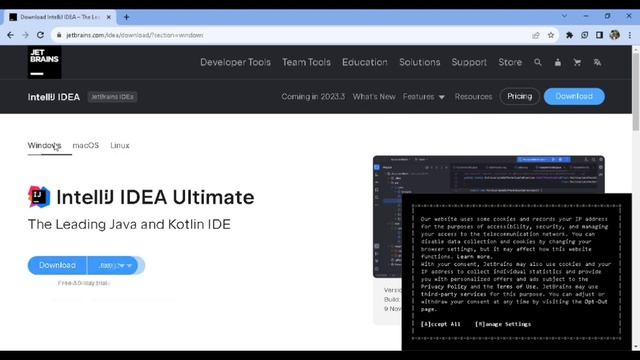
Task: Open Store menu
Action: [x=510, y=62]
